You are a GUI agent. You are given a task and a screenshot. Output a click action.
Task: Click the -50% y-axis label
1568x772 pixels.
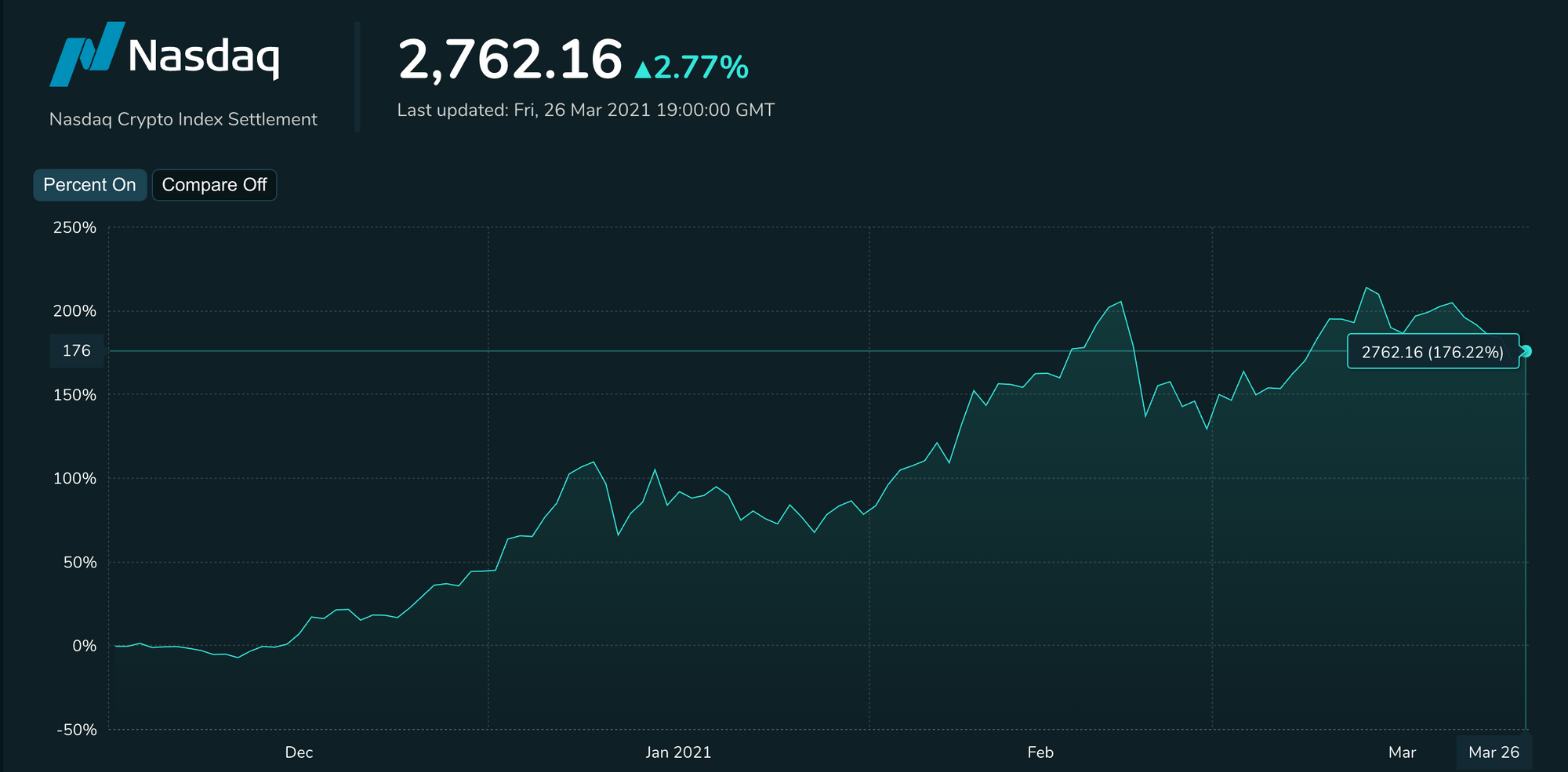[x=77, y=730]
